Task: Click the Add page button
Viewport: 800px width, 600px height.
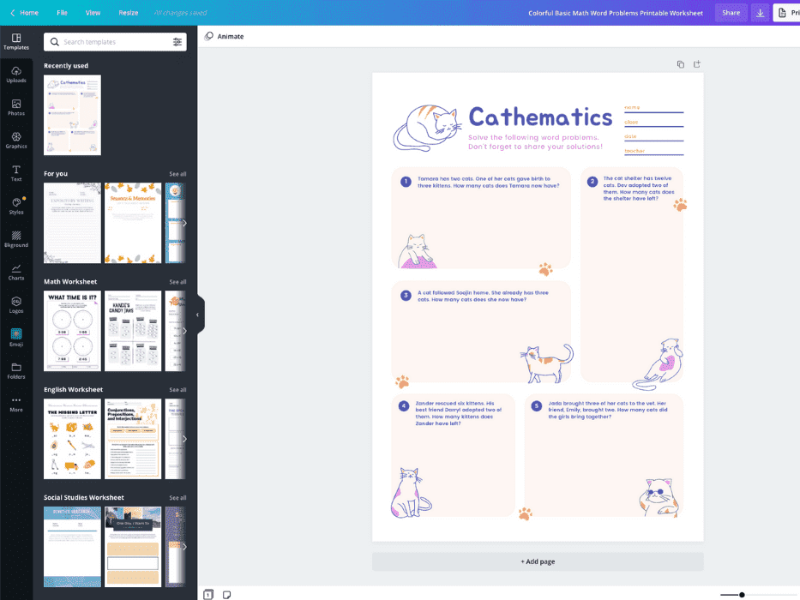Action: (x=538, y=561)
